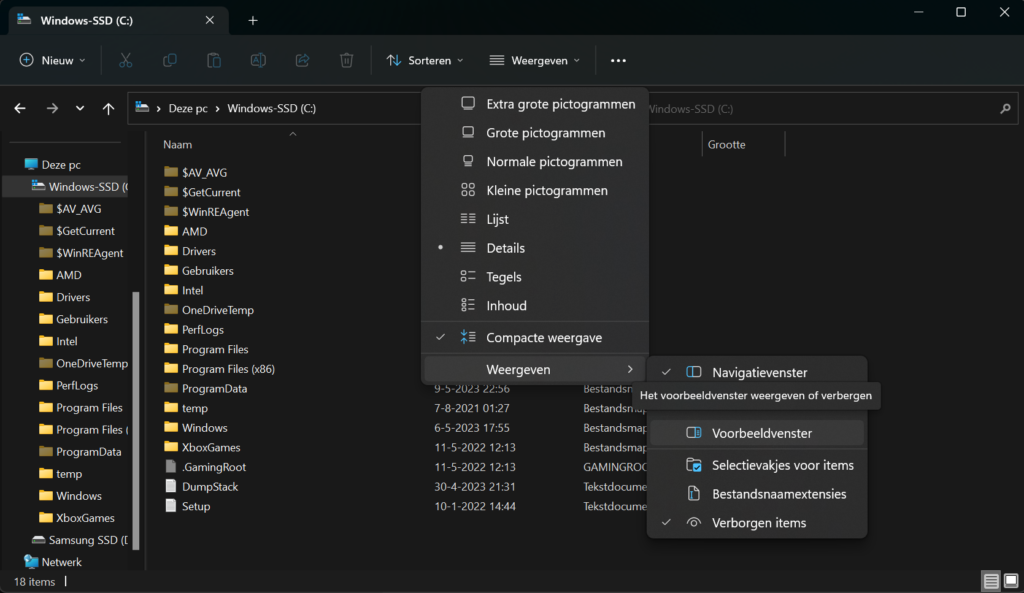
Task: Switch to large thumbnails view in status bar
Action: (x=1011, y=581)
